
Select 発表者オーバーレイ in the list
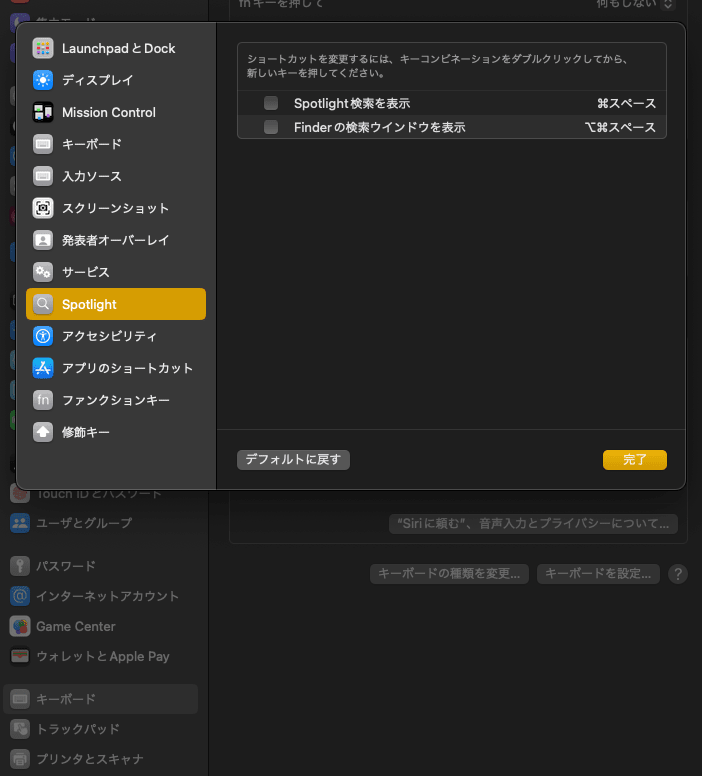click(x=116, y=240)
